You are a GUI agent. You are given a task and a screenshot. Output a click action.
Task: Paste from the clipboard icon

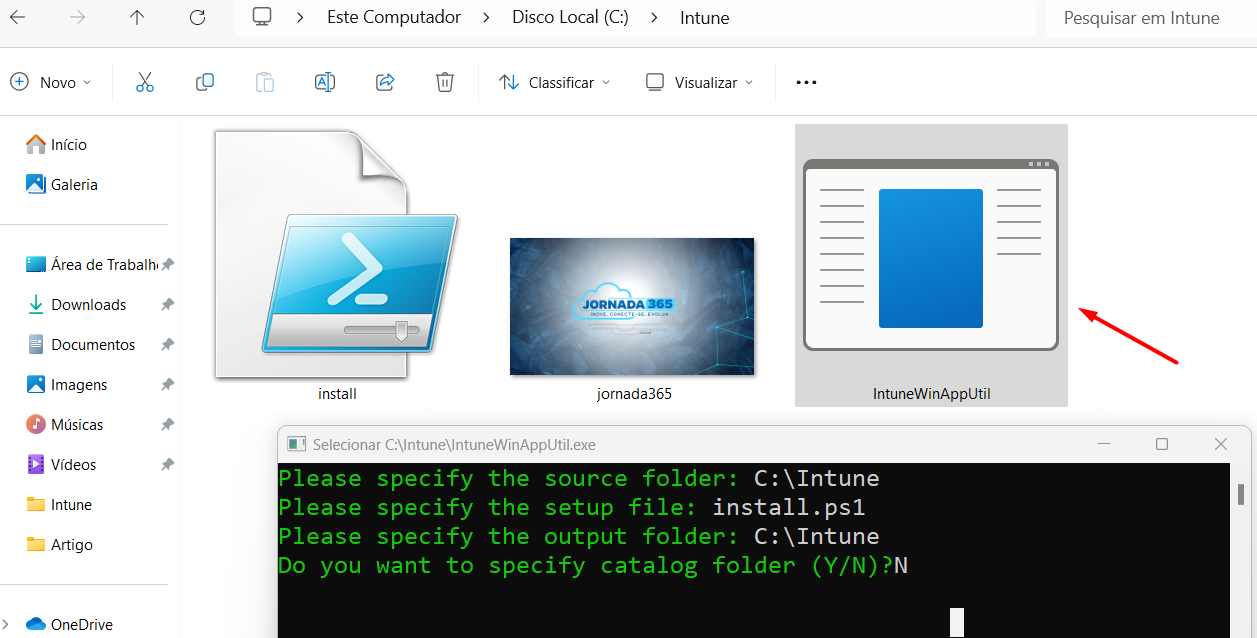click(264, 81)
